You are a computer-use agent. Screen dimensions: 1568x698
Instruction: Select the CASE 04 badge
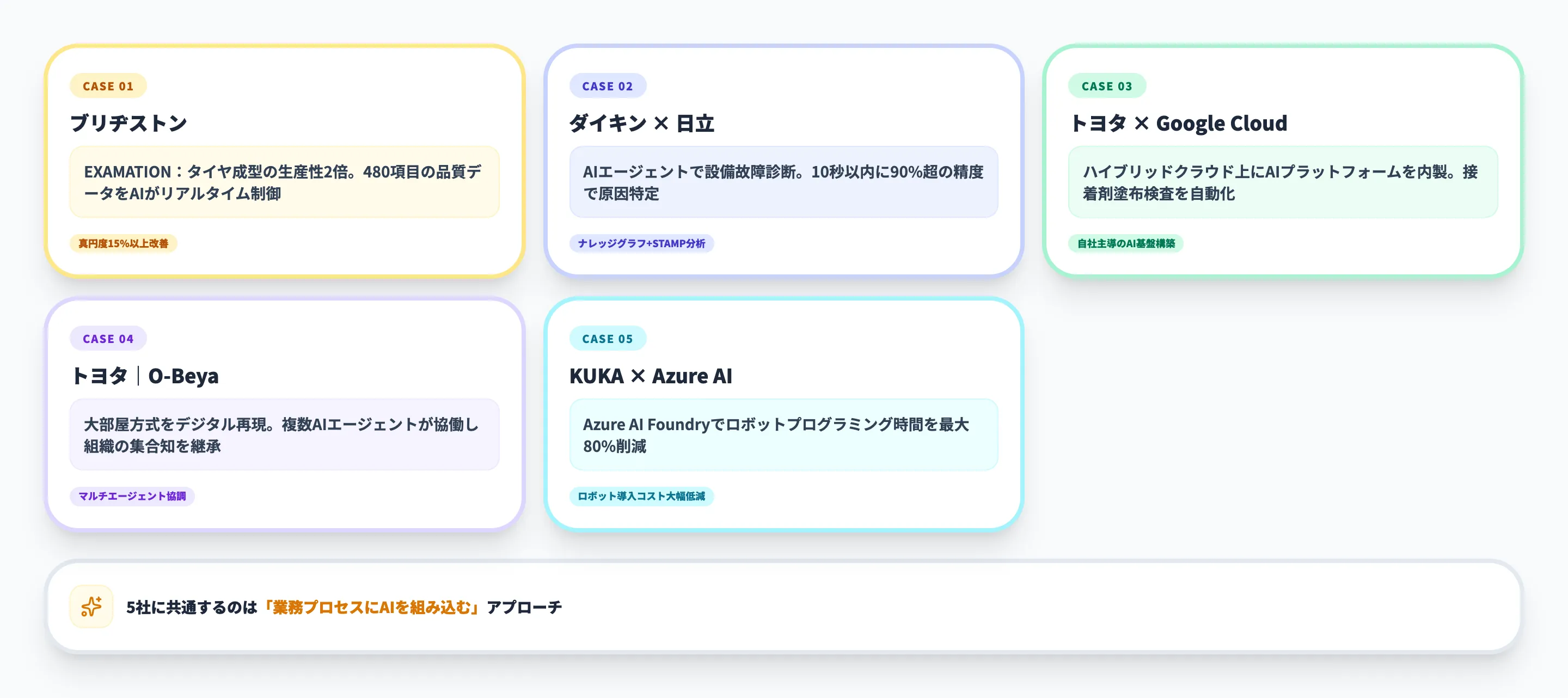[x=108, y=338]
